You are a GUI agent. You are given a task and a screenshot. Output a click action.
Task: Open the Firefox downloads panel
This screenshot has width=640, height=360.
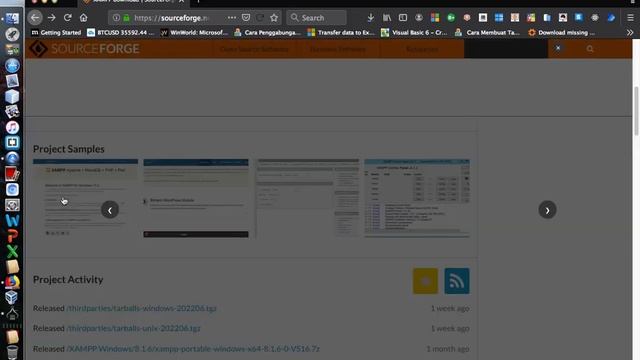pos(371,18)
